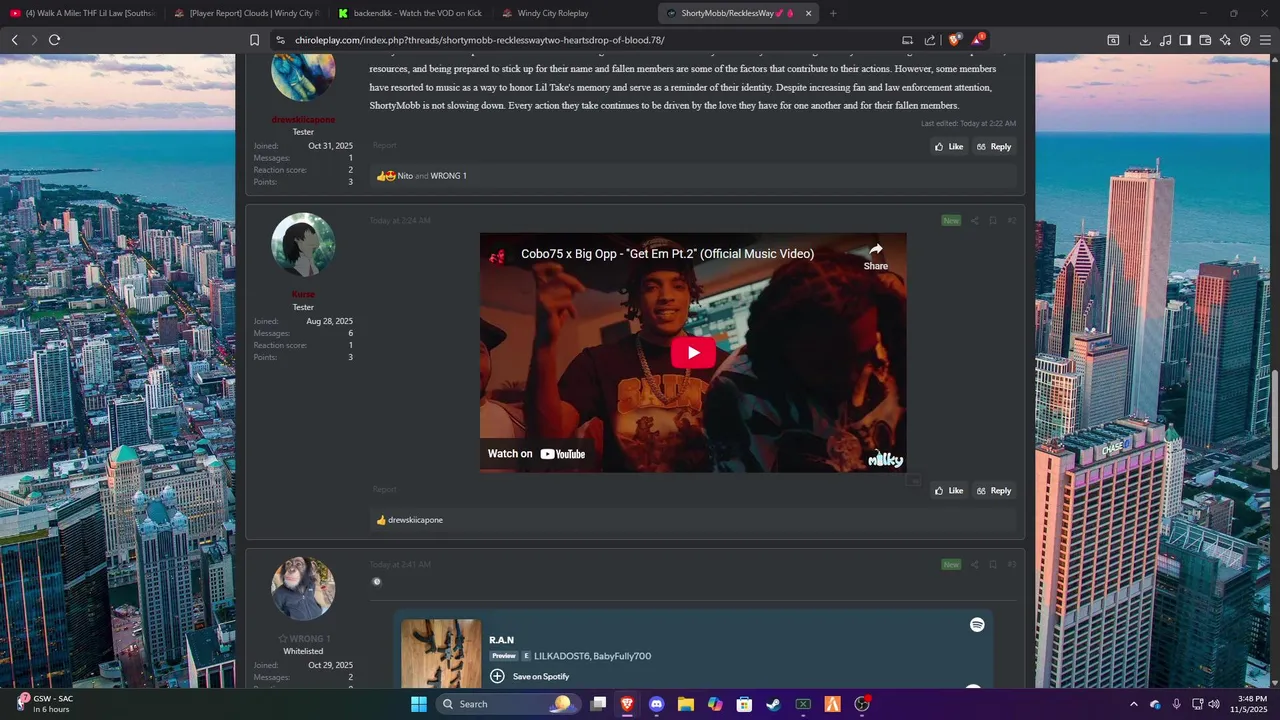Share the embedded YouTube video
Screen dimensions: 1280x720
(x=875, y=256)
